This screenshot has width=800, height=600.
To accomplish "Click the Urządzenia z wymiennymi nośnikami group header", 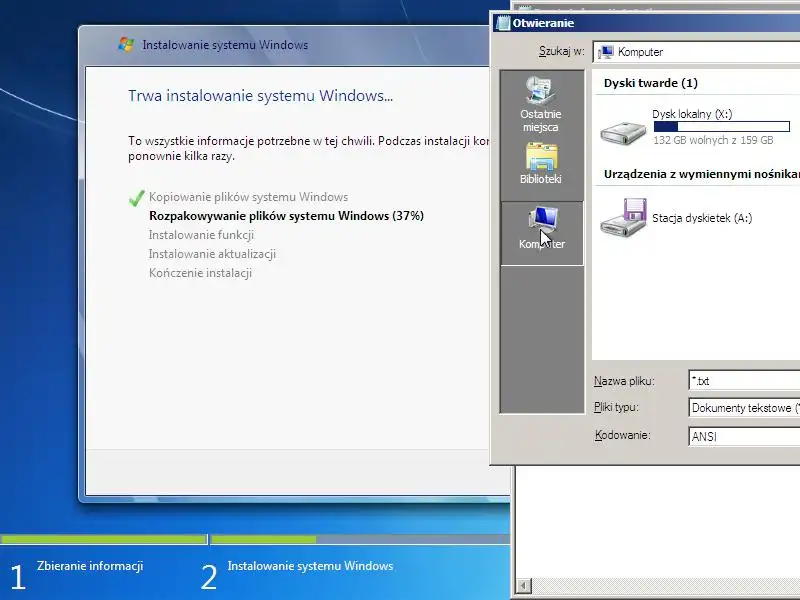I will [702, 174].
